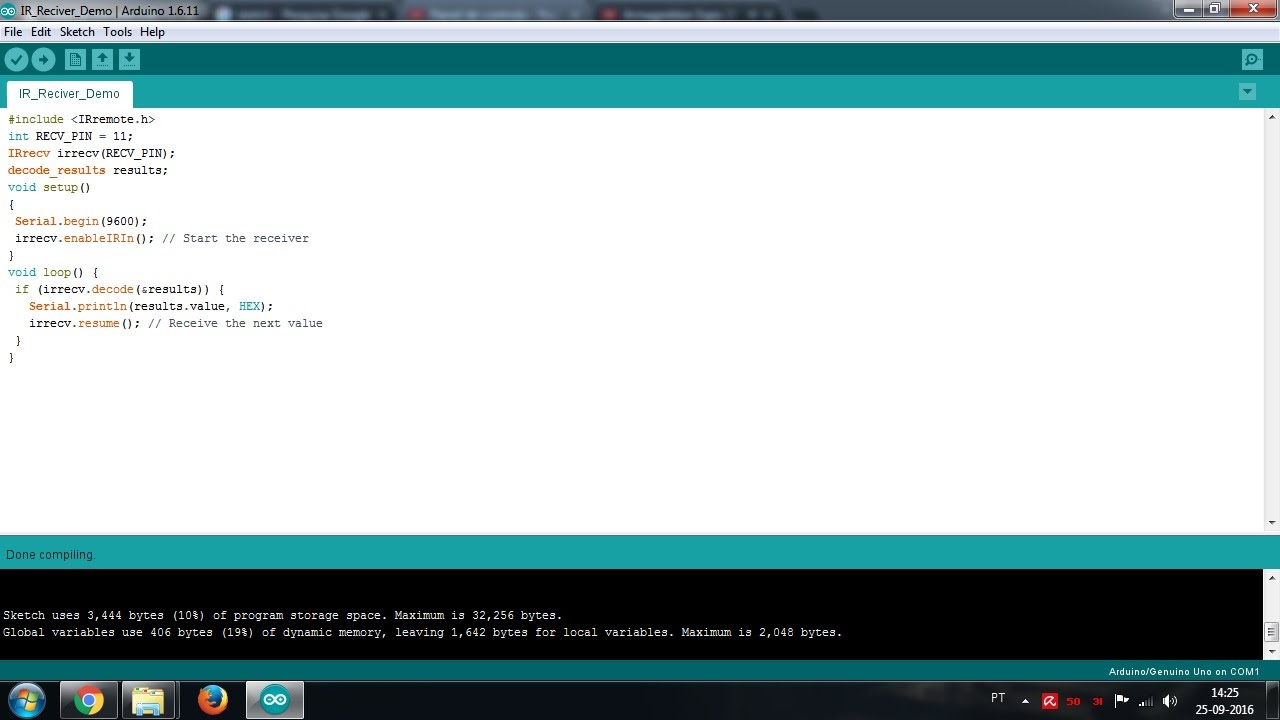Click the 'Done compiling.' status message

tap(51, 554)
